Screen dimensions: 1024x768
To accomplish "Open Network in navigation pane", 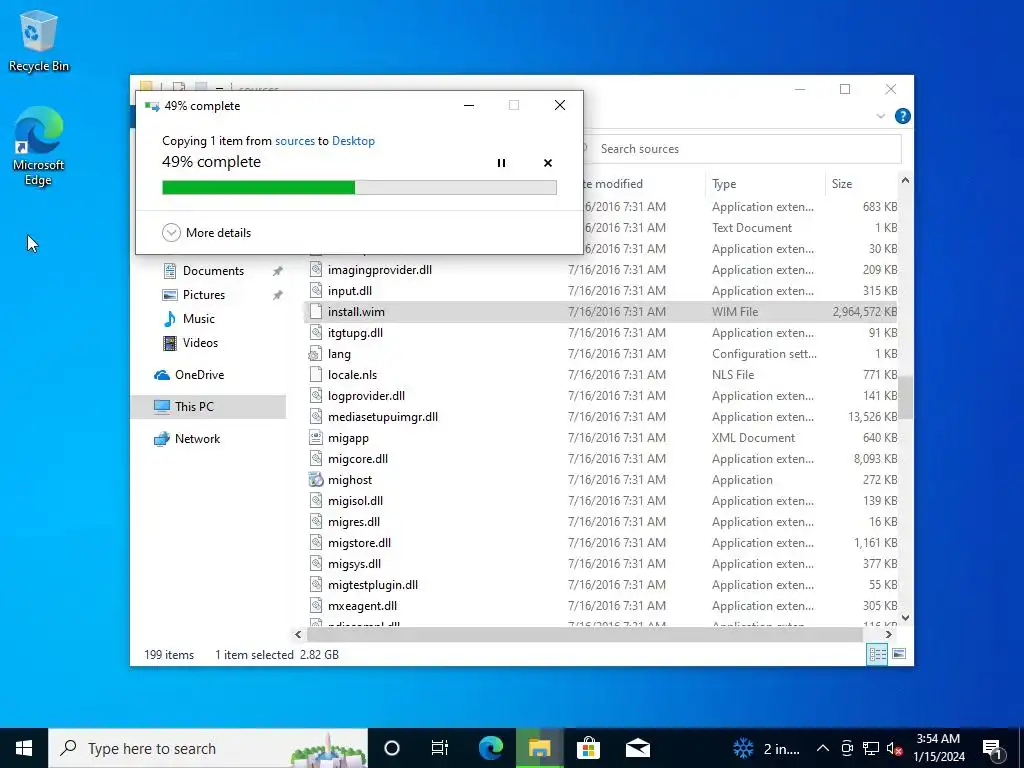I will (x=197, y=439).
